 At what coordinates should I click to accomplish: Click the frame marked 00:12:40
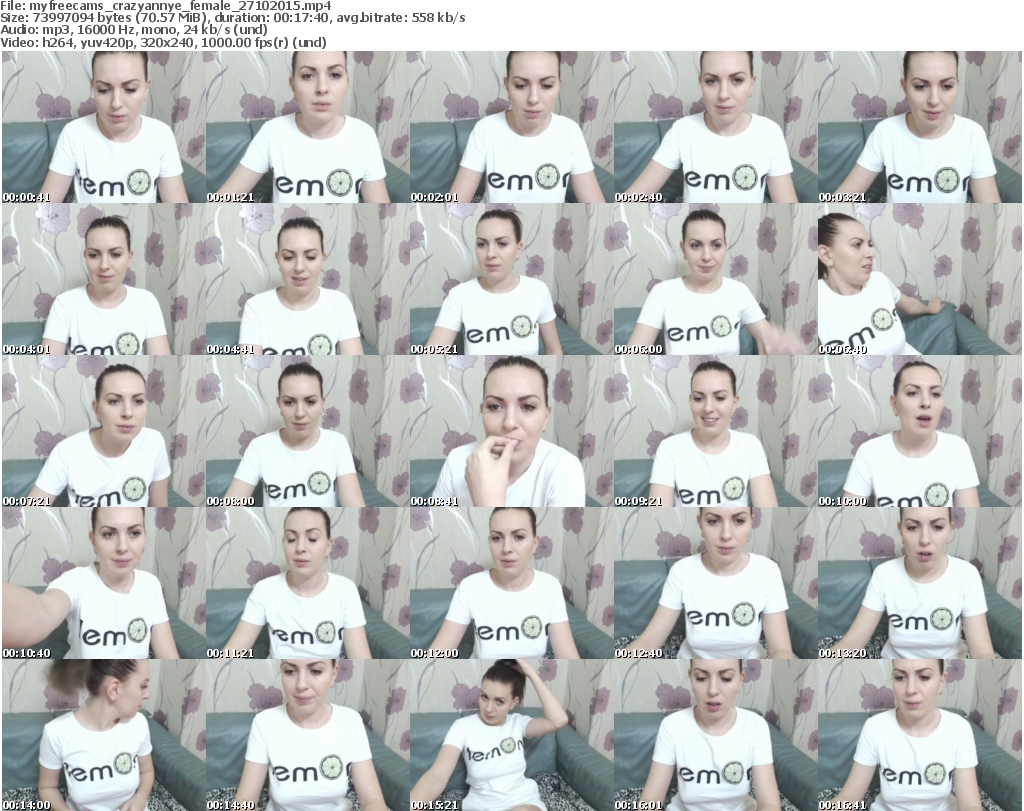pyautogui.click(x=715, y=583)
